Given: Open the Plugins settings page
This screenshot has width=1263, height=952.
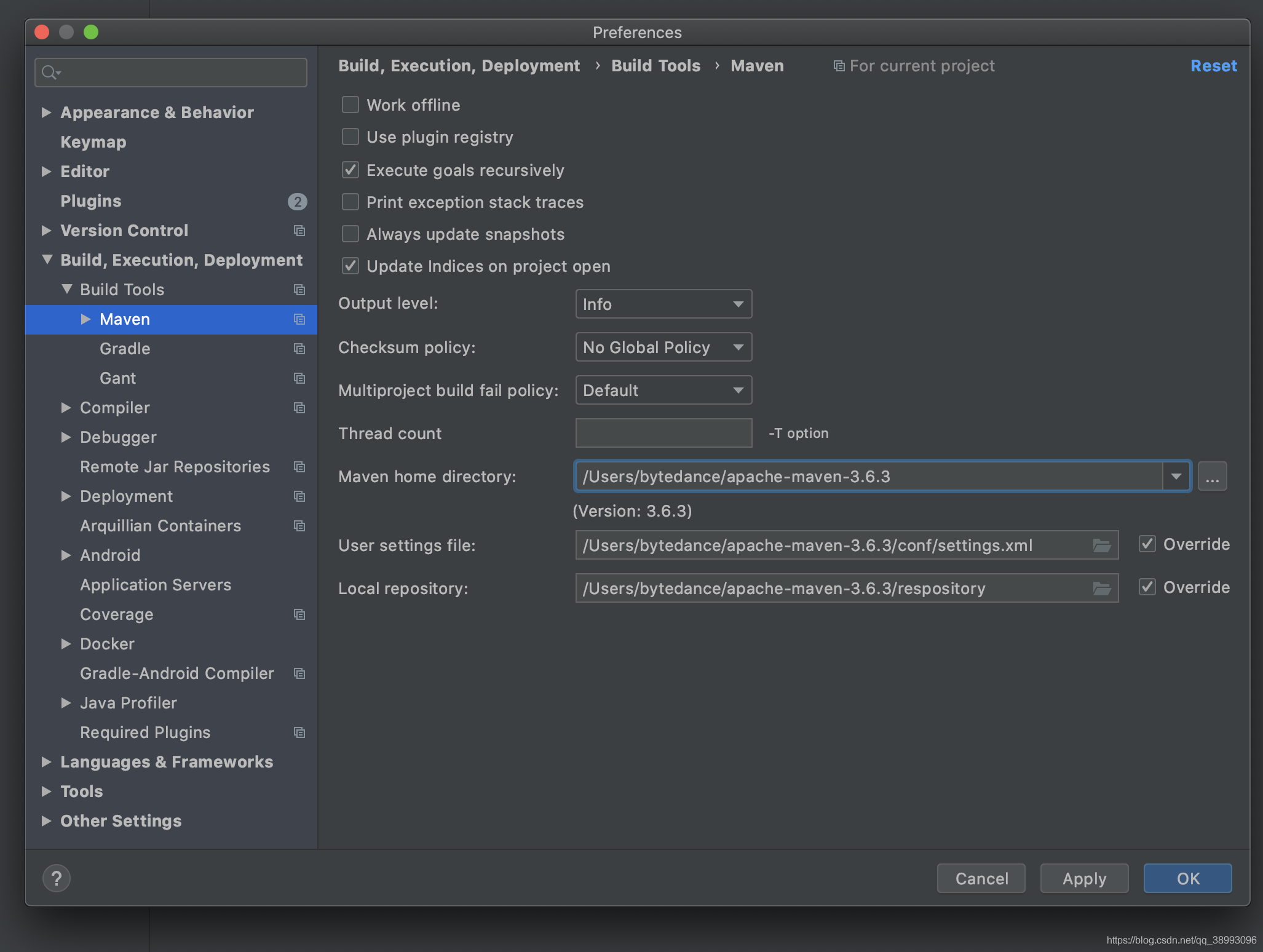Looking at the screenshot, I should (x=91, y=201).
